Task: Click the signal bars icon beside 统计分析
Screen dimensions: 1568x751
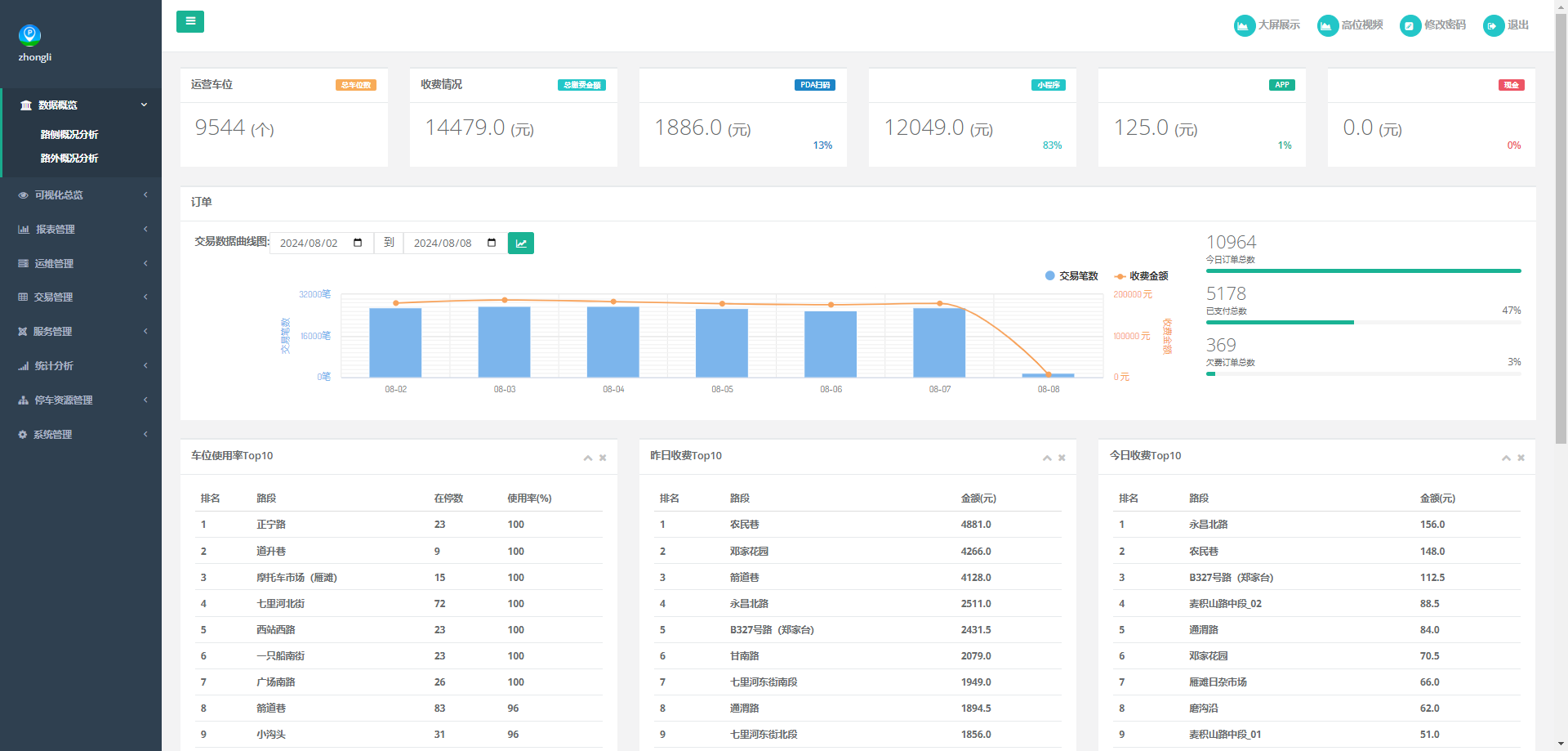Action: tap(23, 366)
